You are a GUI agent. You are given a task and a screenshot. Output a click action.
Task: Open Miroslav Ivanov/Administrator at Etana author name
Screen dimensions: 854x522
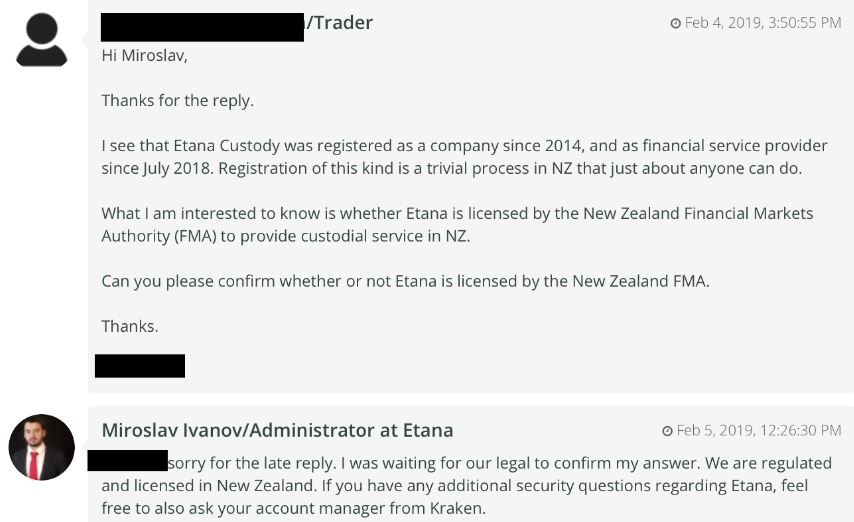(x=277, y=430)
